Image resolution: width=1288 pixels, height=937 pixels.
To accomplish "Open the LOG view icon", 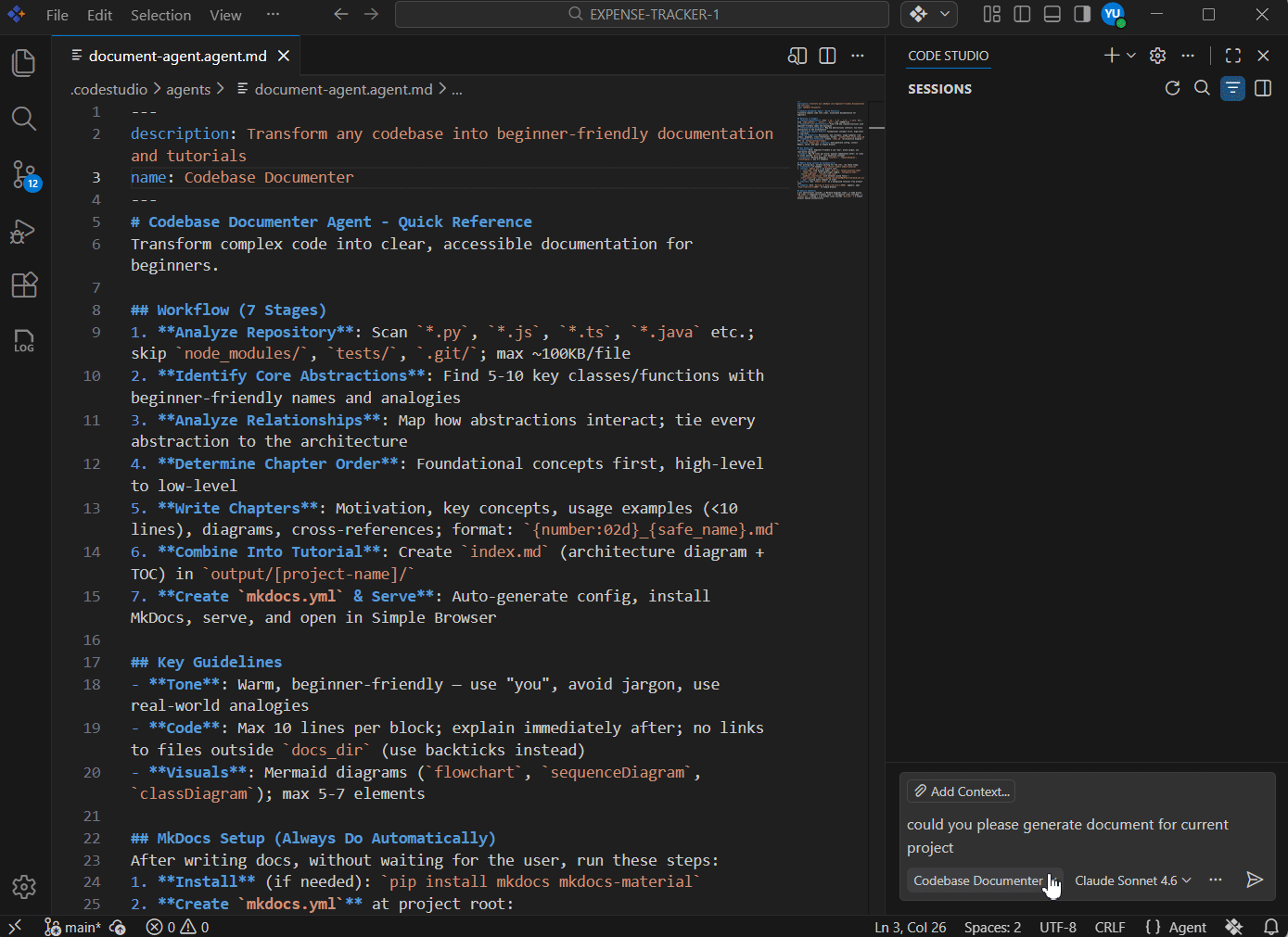I will tap(24, 341).
